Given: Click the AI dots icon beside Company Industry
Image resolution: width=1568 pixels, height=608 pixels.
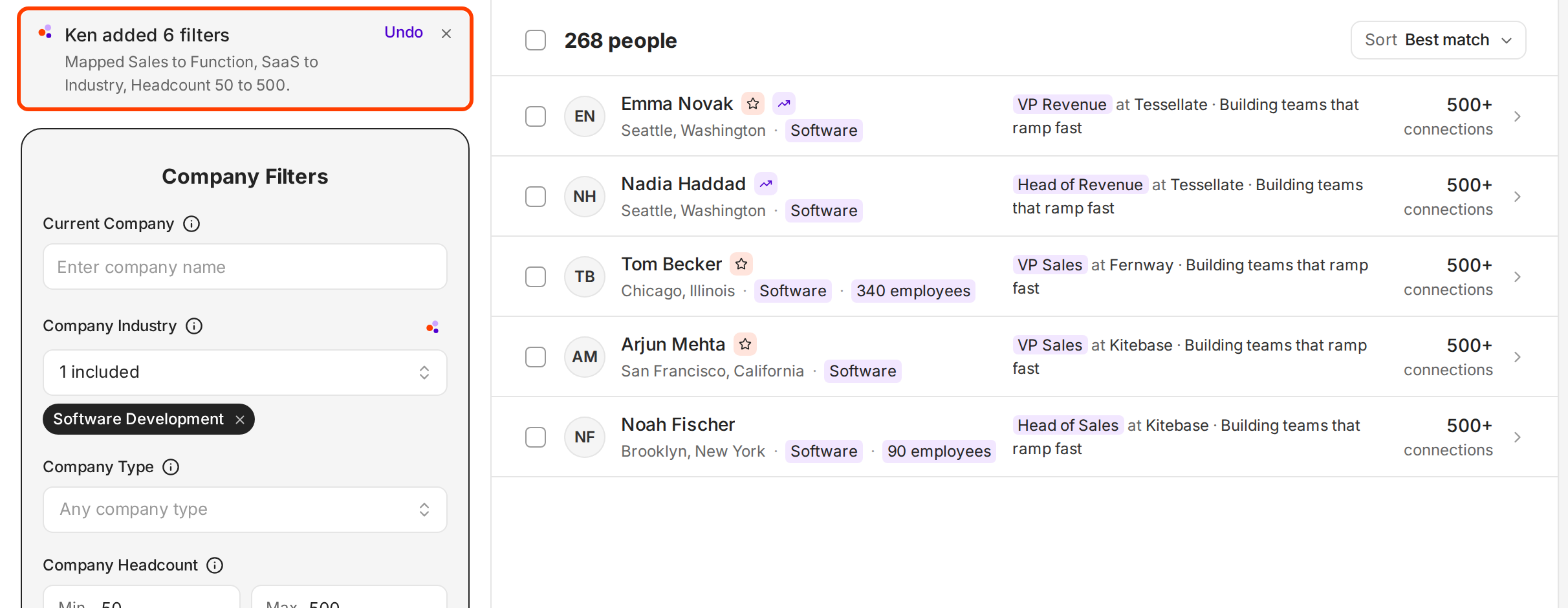Looking at the screenshot, I should tap(433, 327).
